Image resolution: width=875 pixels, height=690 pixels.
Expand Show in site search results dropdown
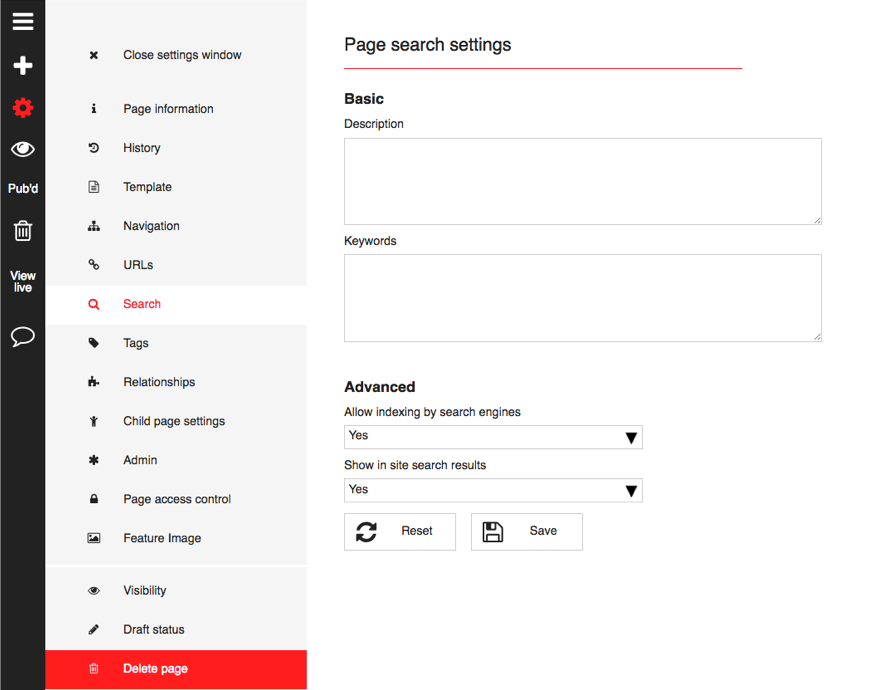493,490
